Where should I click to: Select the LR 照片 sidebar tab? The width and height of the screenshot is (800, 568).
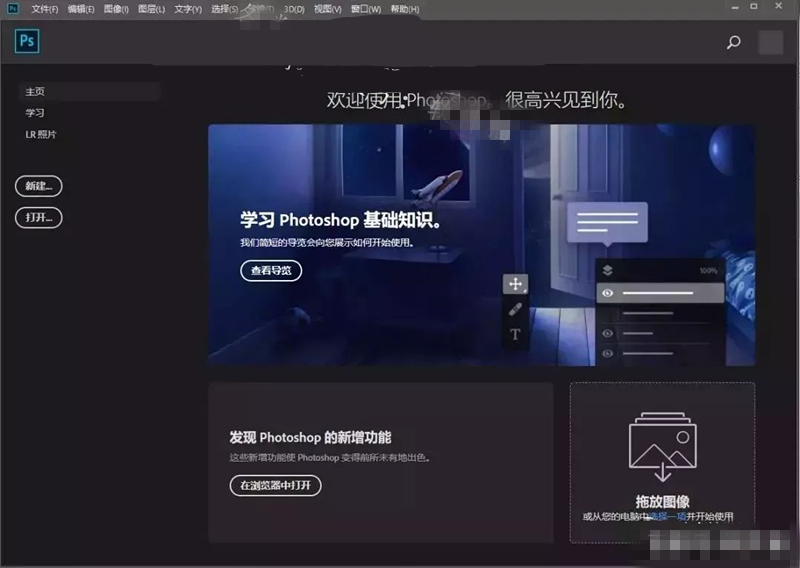[x=41, y=134]
